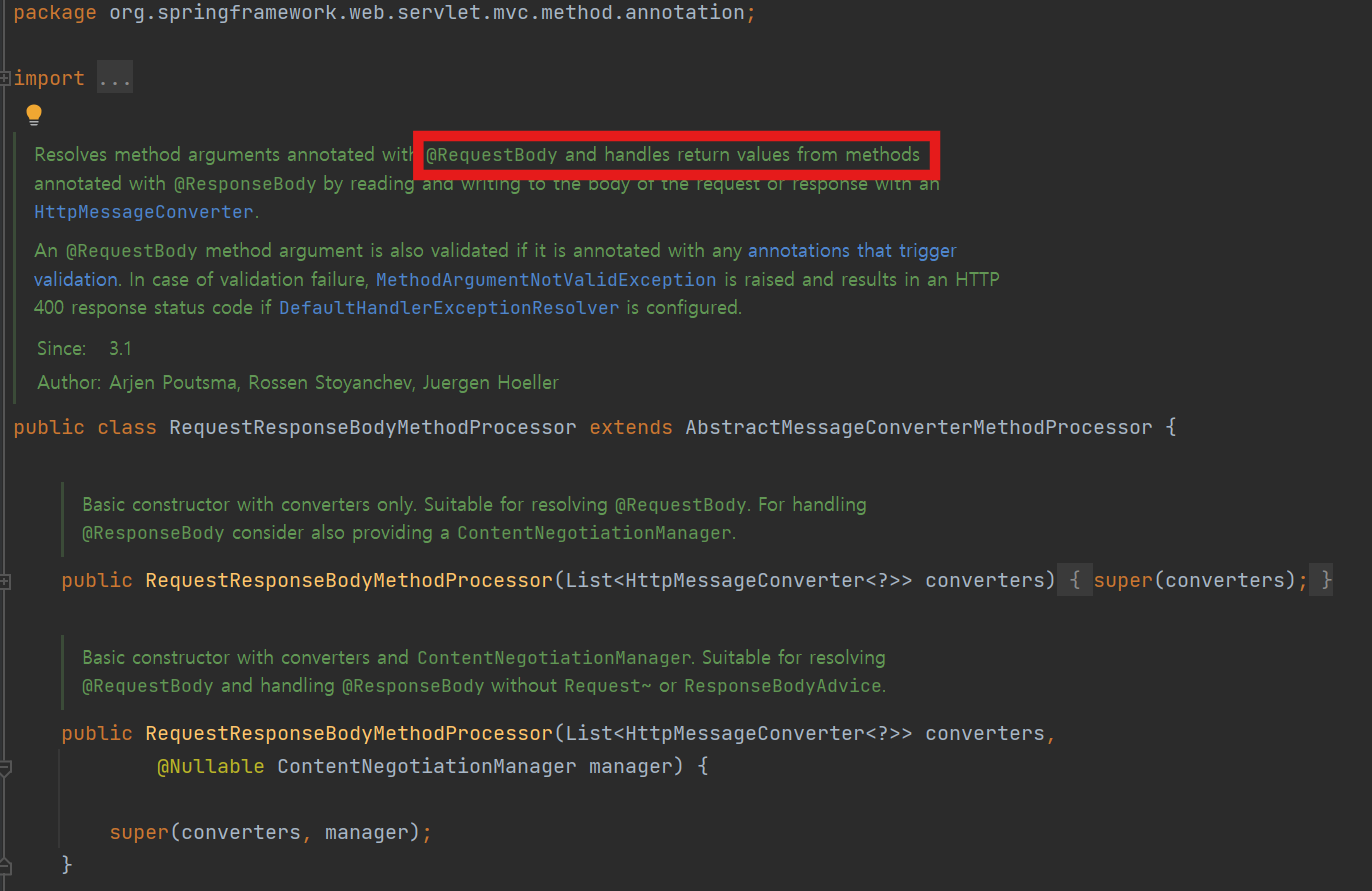The image size is (1372, 891).
Task: Click 'public class' keyword at declaration
Action: 85,428
